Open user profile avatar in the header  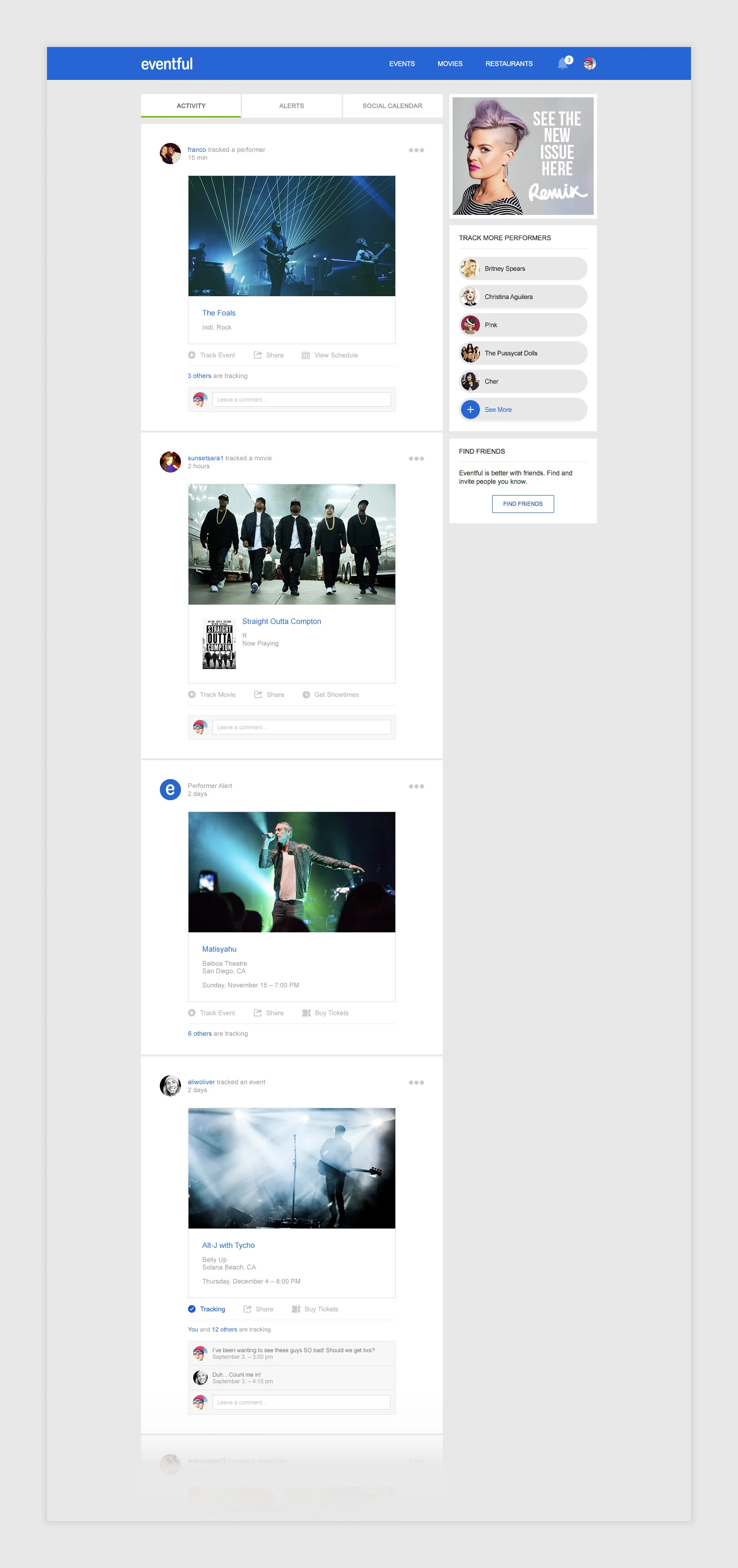589,63
